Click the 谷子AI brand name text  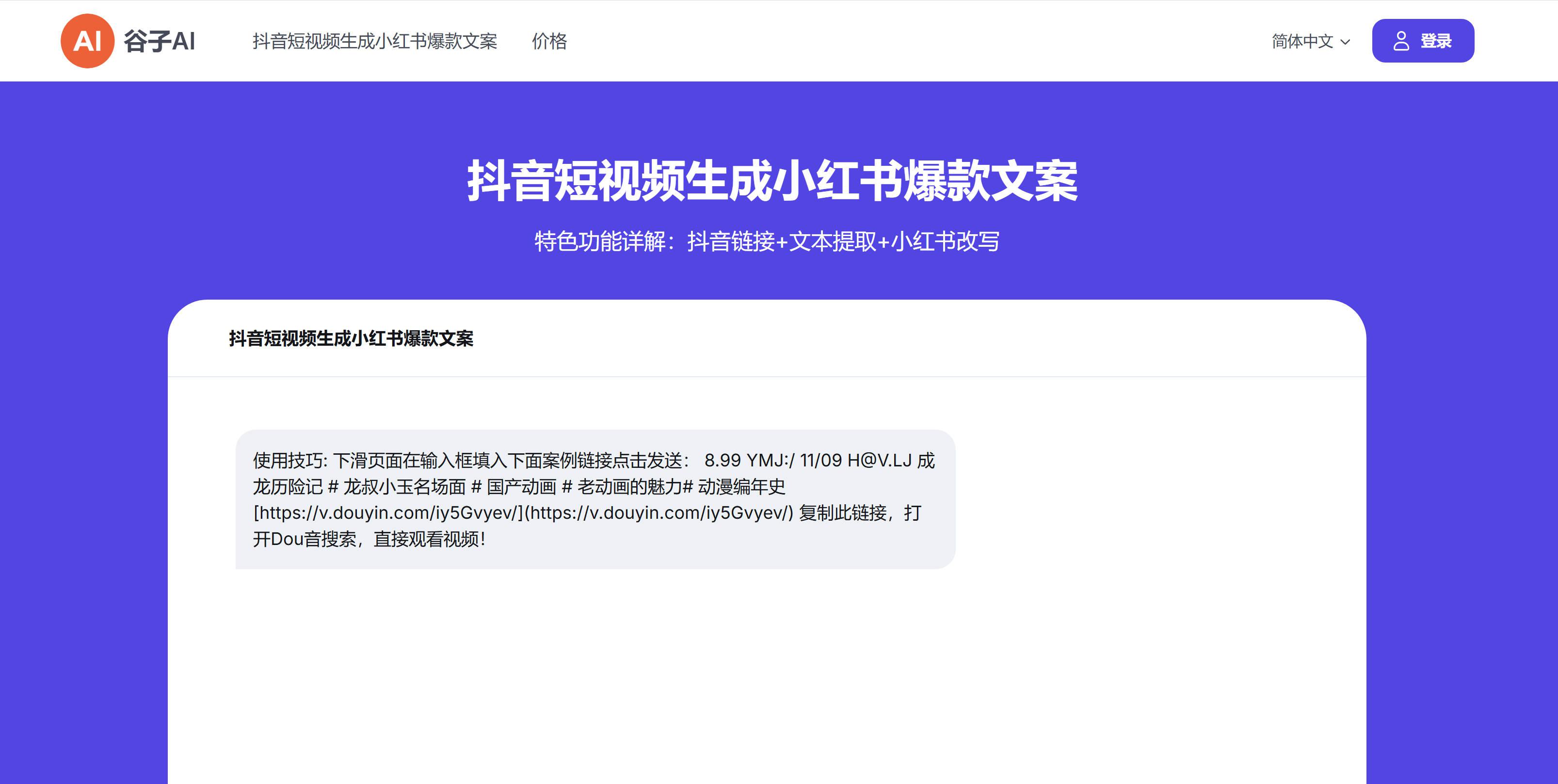[160, 41]
